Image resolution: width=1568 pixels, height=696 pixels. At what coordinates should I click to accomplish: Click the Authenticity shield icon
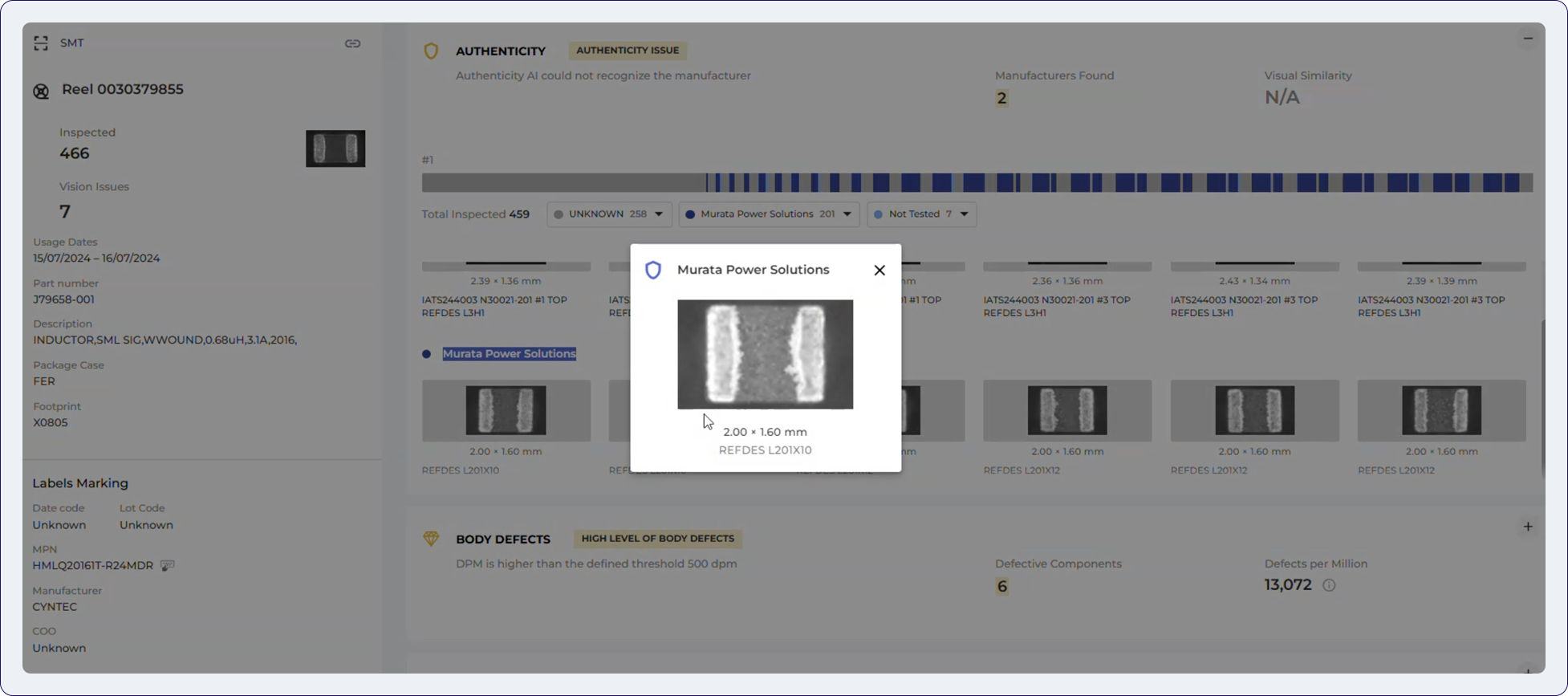pos(431,51)
